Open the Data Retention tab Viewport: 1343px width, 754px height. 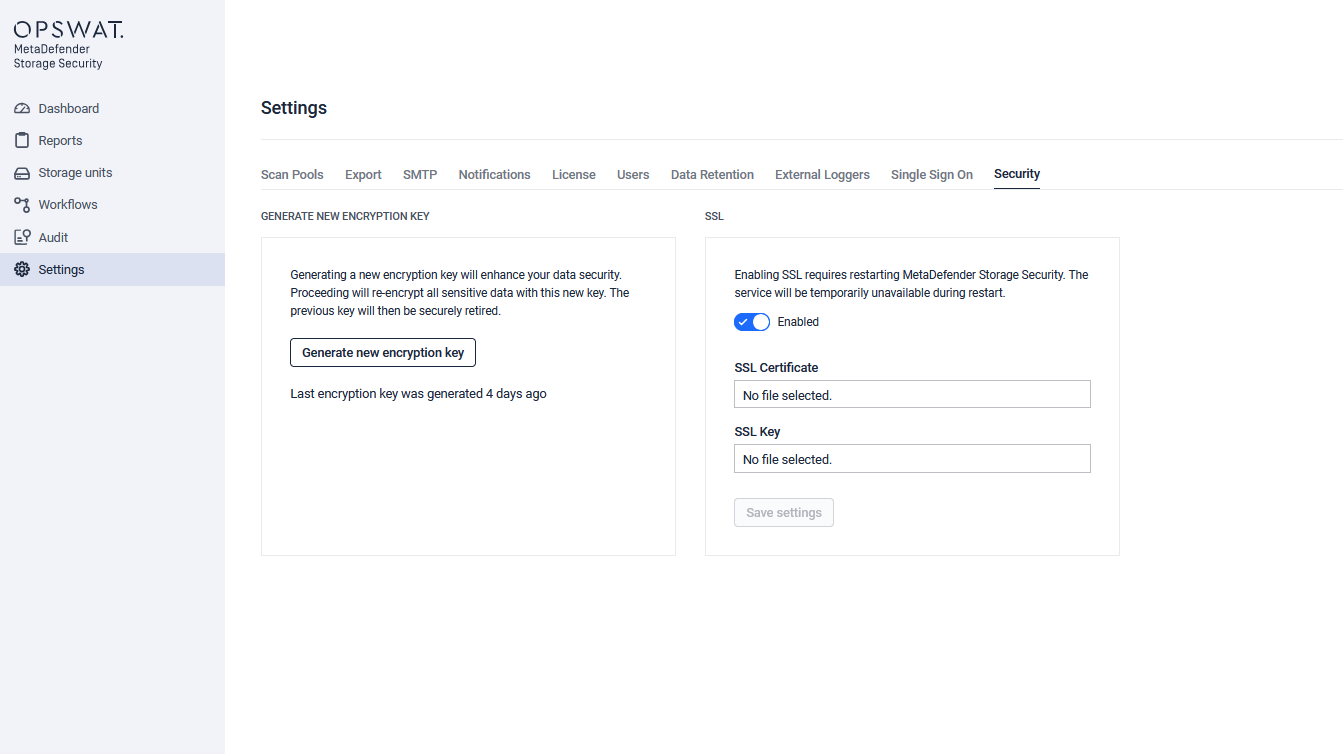click(x=712, y=174)
